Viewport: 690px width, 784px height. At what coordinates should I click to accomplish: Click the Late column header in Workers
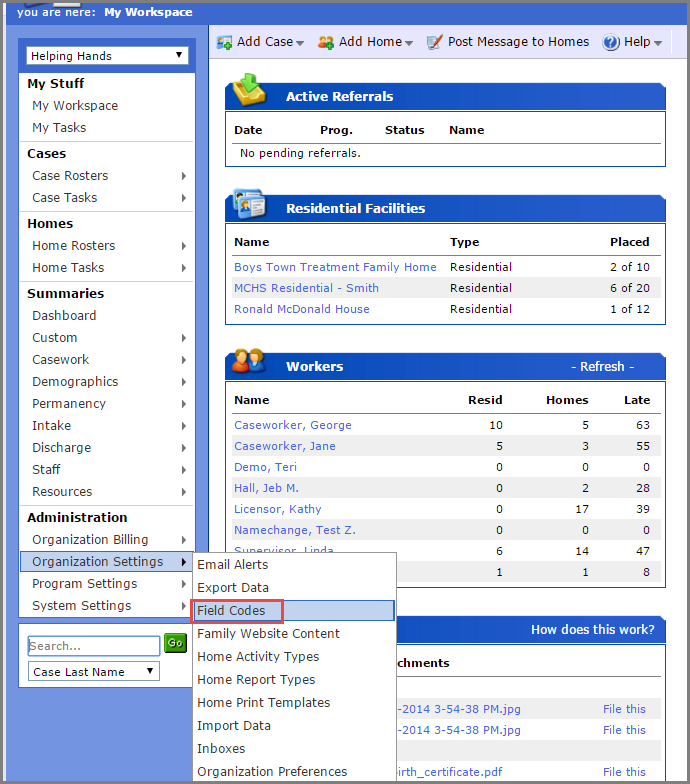636,400
